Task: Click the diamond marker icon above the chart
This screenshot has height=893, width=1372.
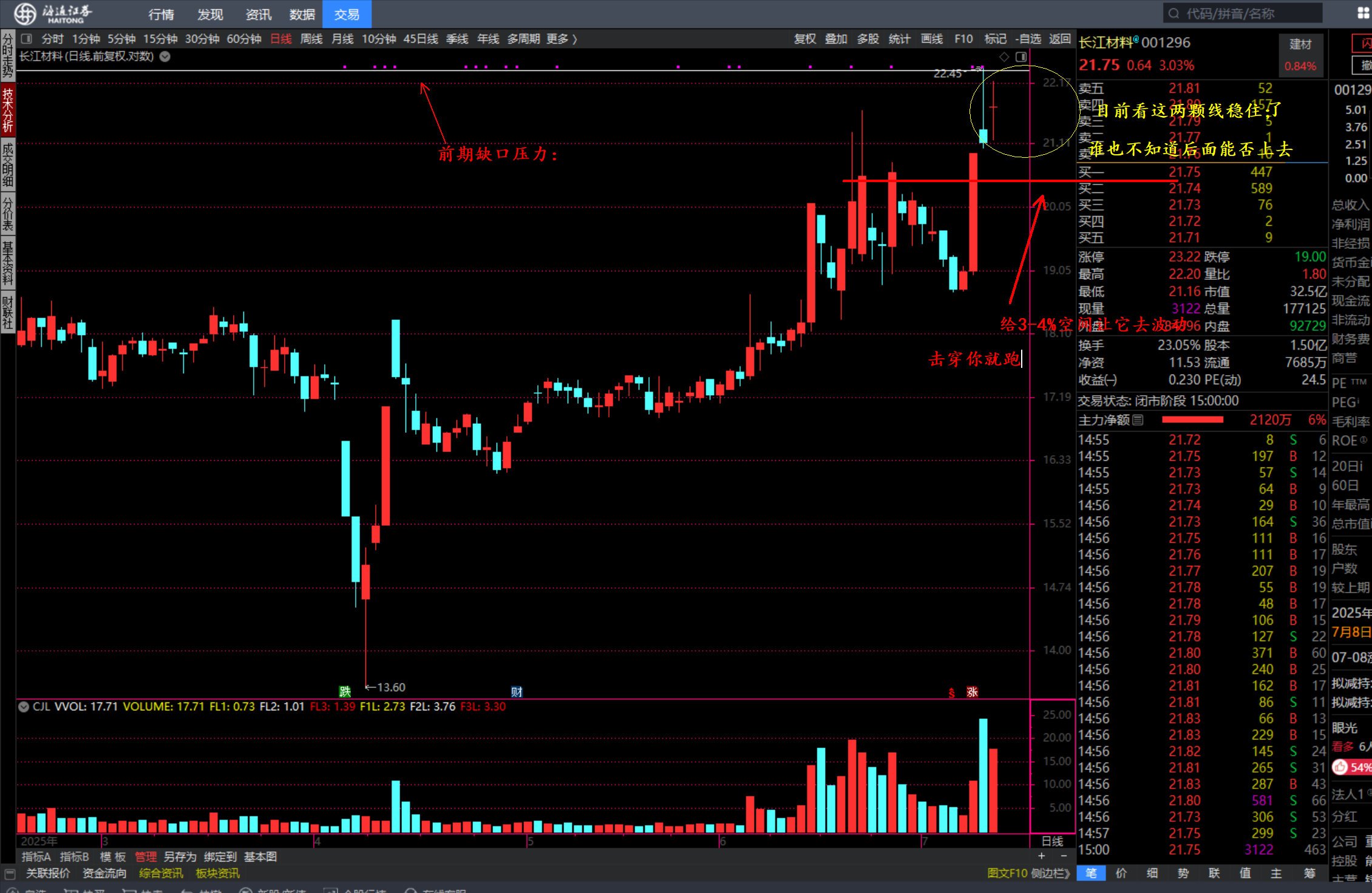Action: tap(1004, 56)
